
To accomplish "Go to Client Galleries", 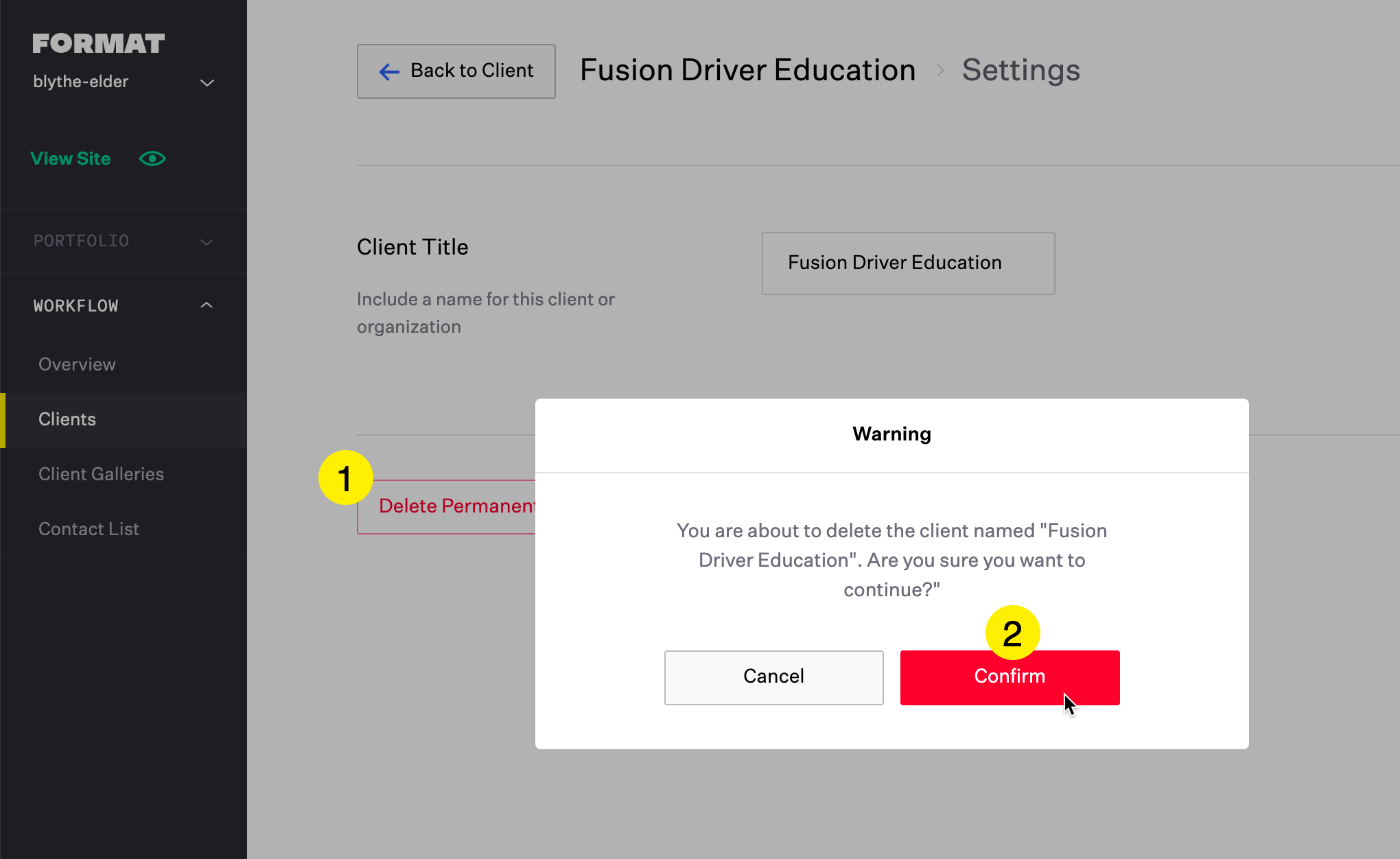I will [101, 474].
